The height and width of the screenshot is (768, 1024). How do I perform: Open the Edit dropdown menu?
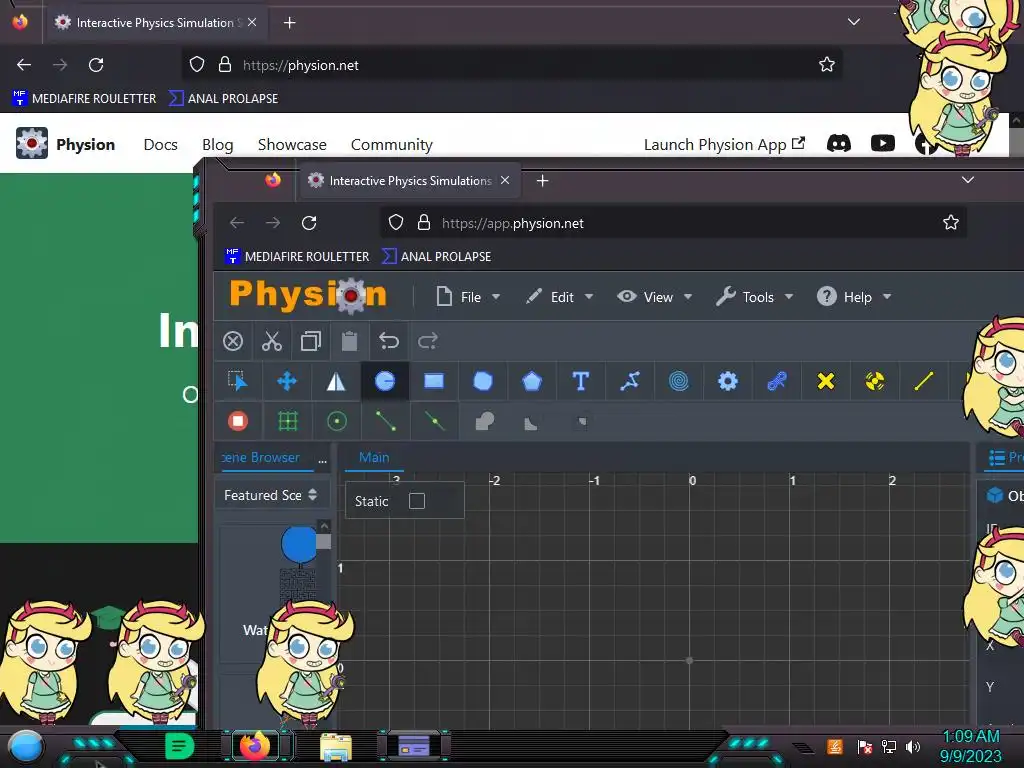[560, 297]
